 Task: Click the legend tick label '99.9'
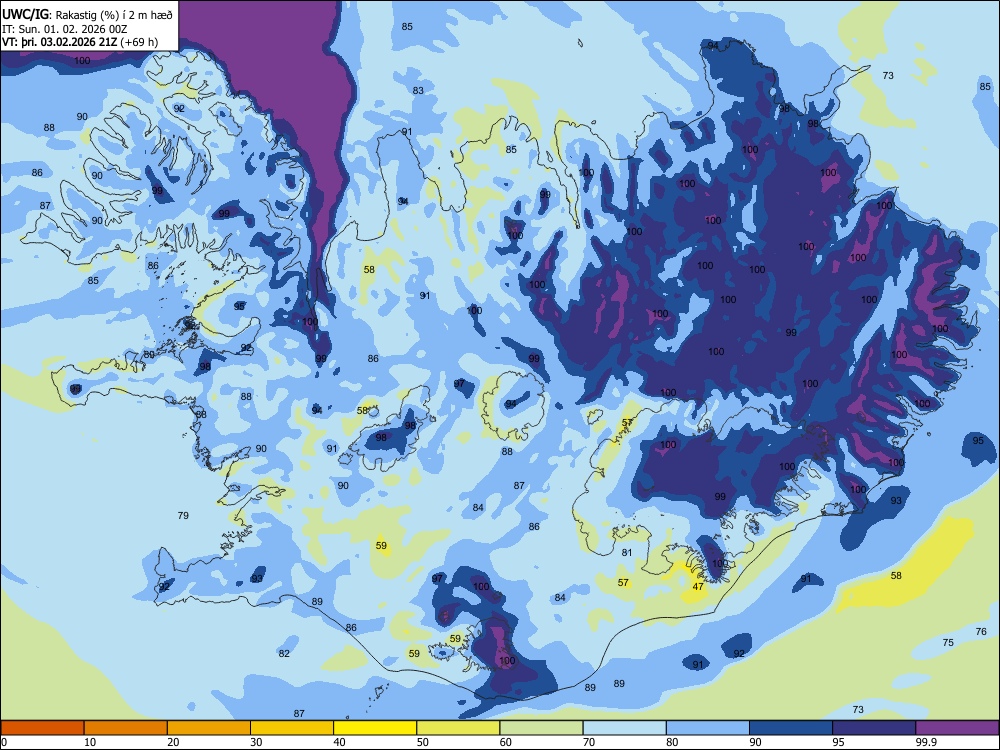pos(926,742)
